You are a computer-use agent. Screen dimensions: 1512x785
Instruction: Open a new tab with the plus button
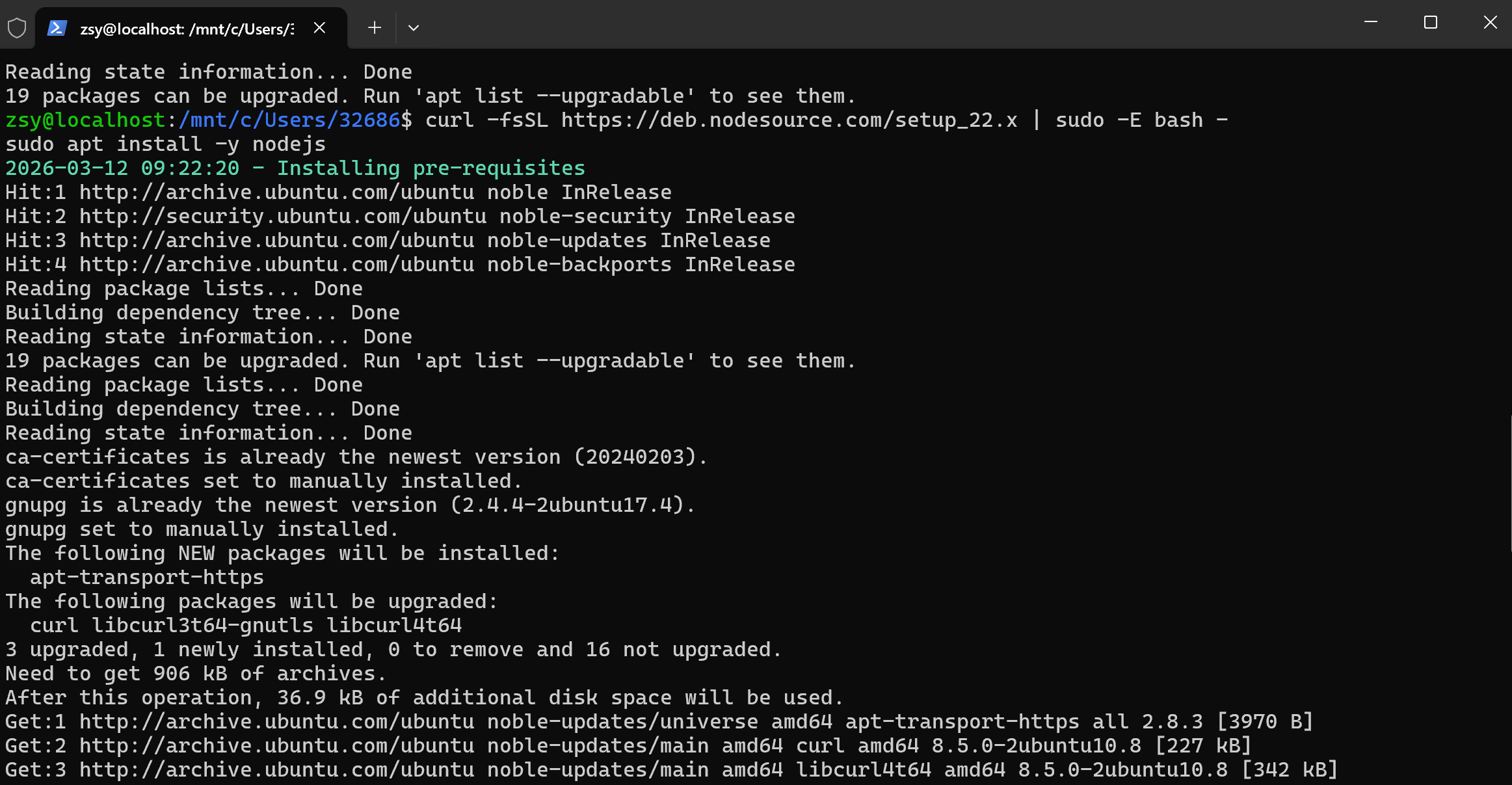click(375, 28)
